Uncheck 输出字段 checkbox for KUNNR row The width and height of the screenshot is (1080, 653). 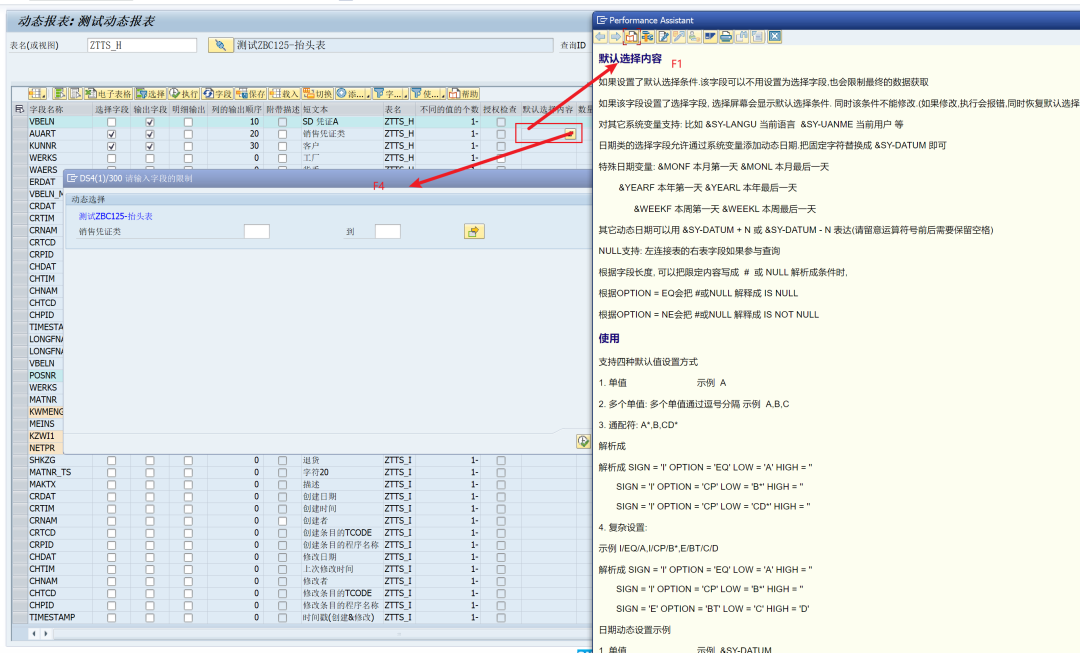pyautogui.click(x=149, y=146)
